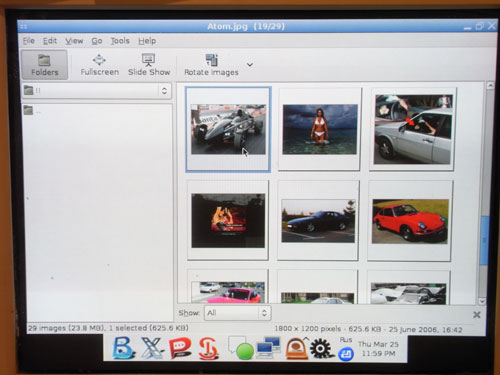
Task: Select the grayscale car thumbnail in bottom row
Action: coord(408,288)
